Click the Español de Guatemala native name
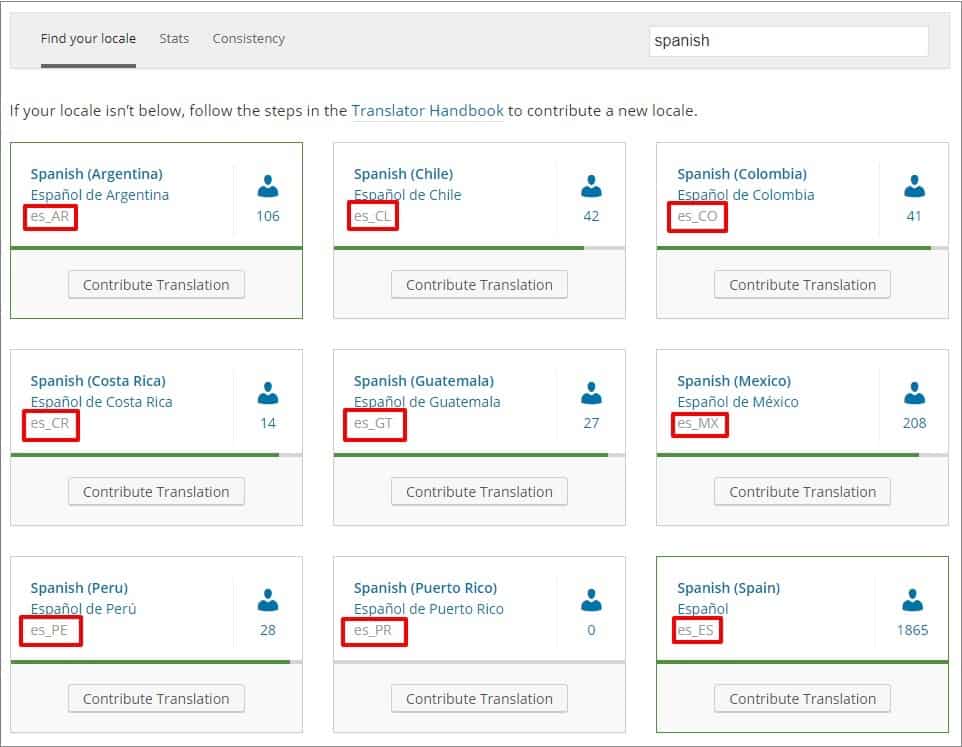 427,402
